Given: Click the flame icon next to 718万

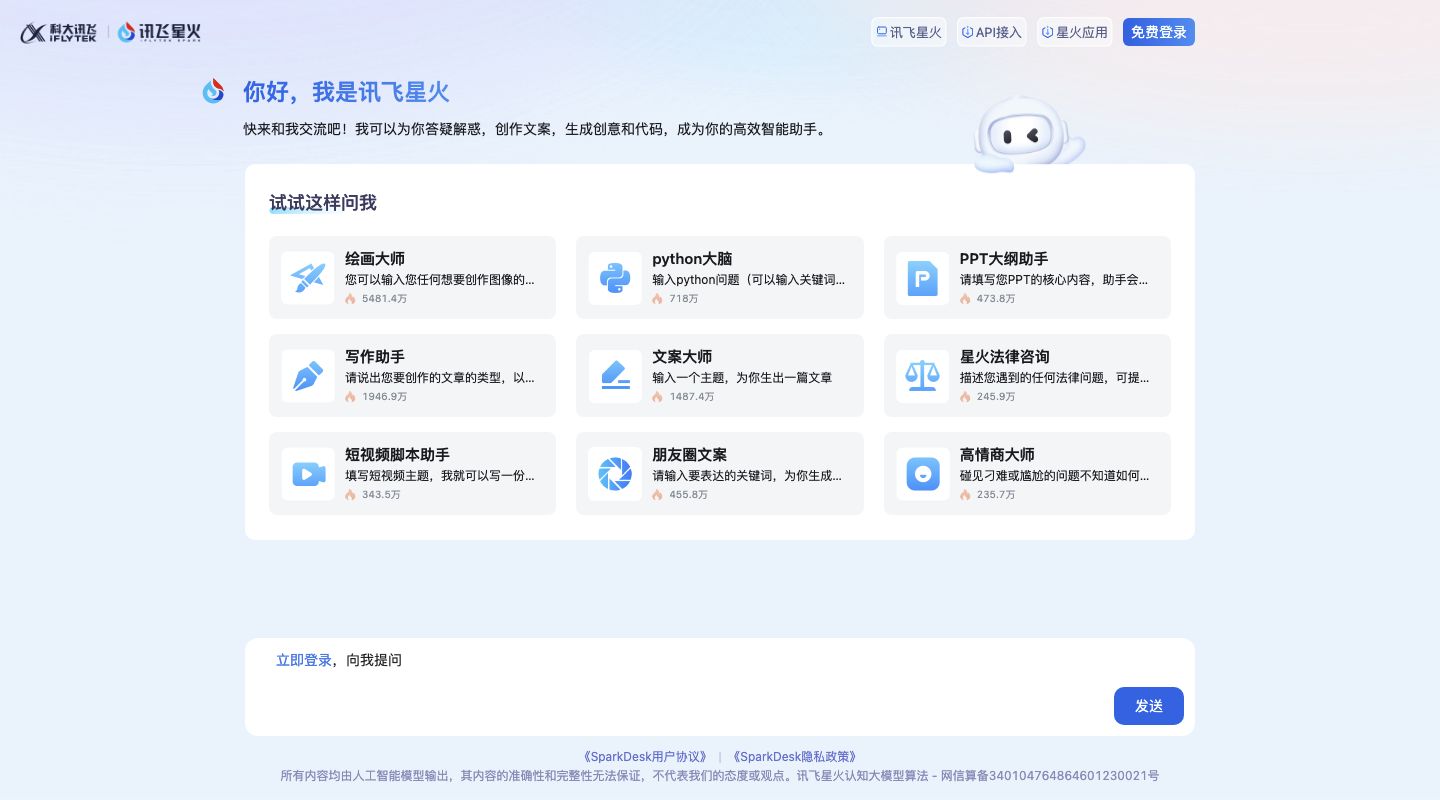Looking at the screenshot, I should pyautogui.click(x=657, y=299).
